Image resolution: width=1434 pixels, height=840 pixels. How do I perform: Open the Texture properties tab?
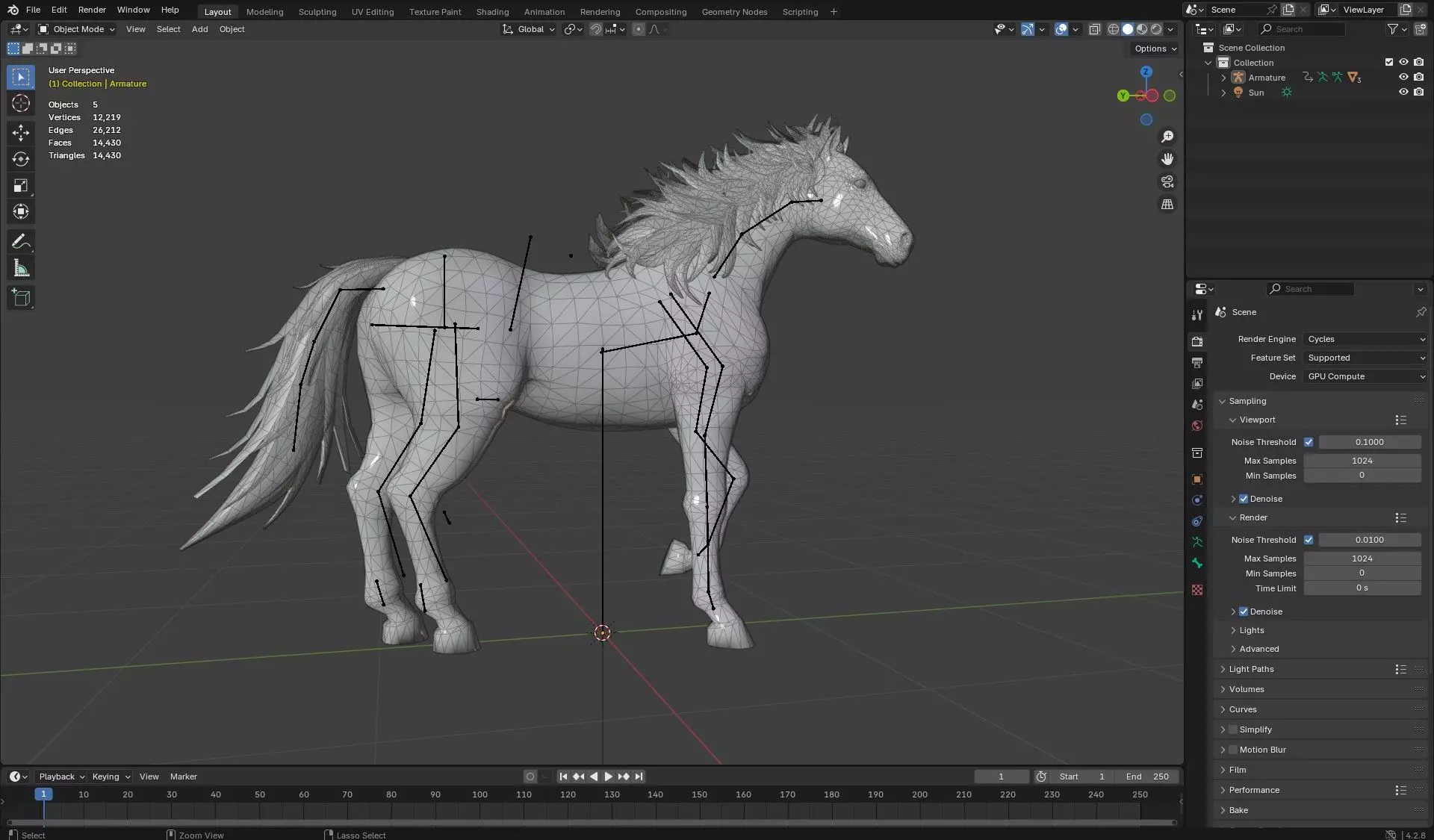[x=1197, y=590]
